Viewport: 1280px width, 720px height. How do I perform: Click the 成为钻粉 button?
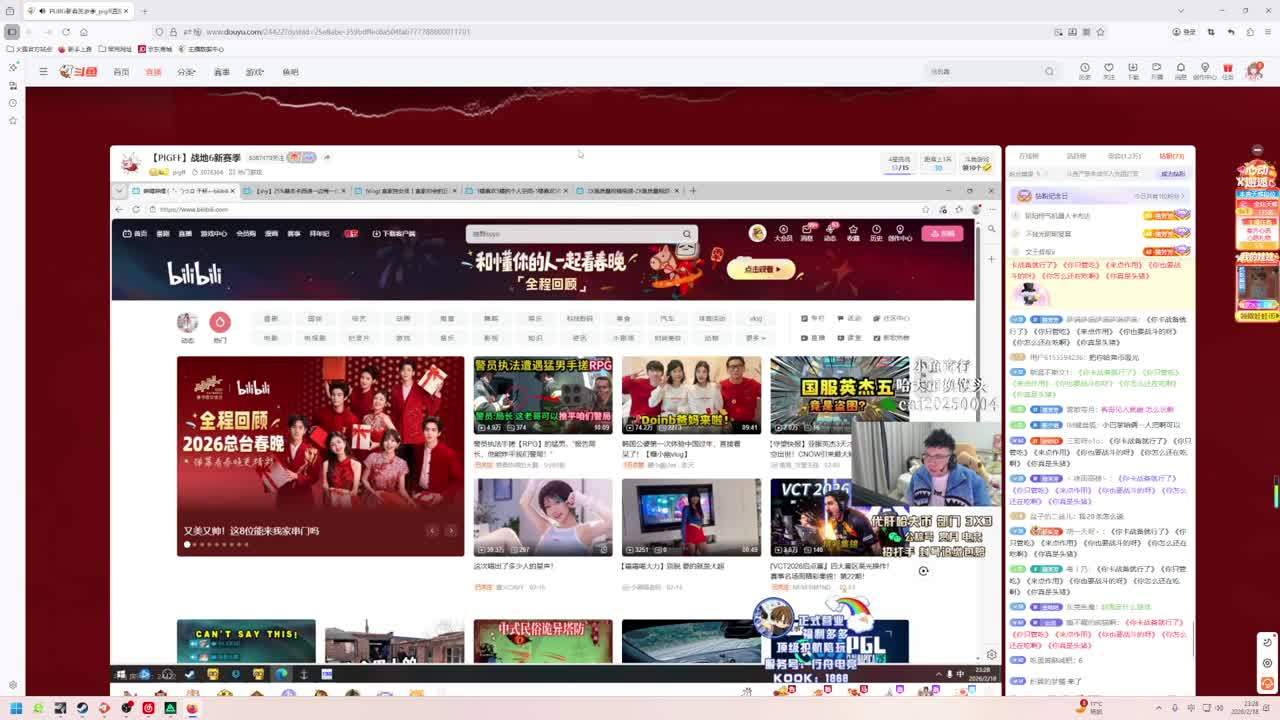1172,174
